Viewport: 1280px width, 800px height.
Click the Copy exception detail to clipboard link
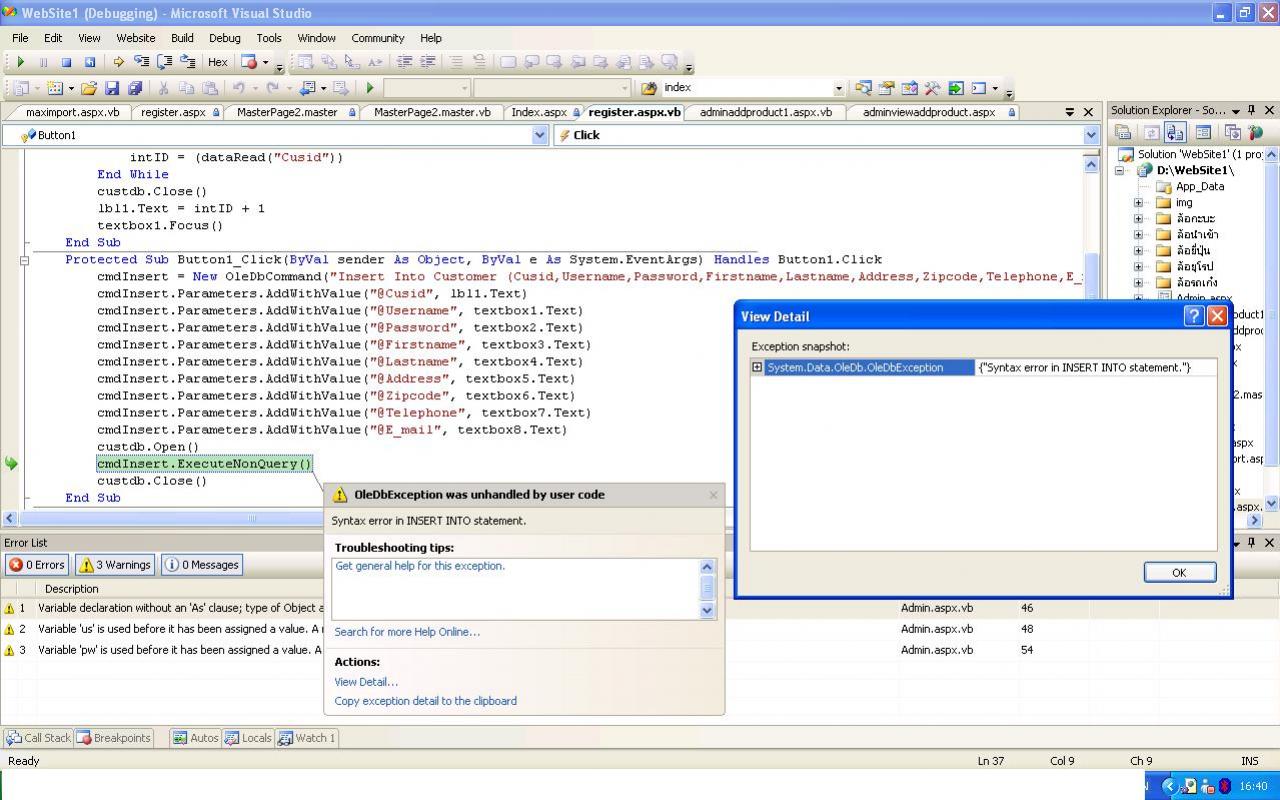[x=425, y=701]
